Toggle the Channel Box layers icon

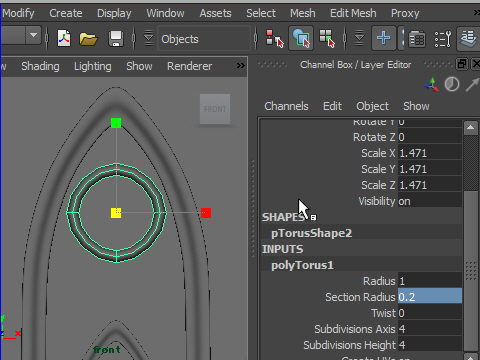[468, 38]
